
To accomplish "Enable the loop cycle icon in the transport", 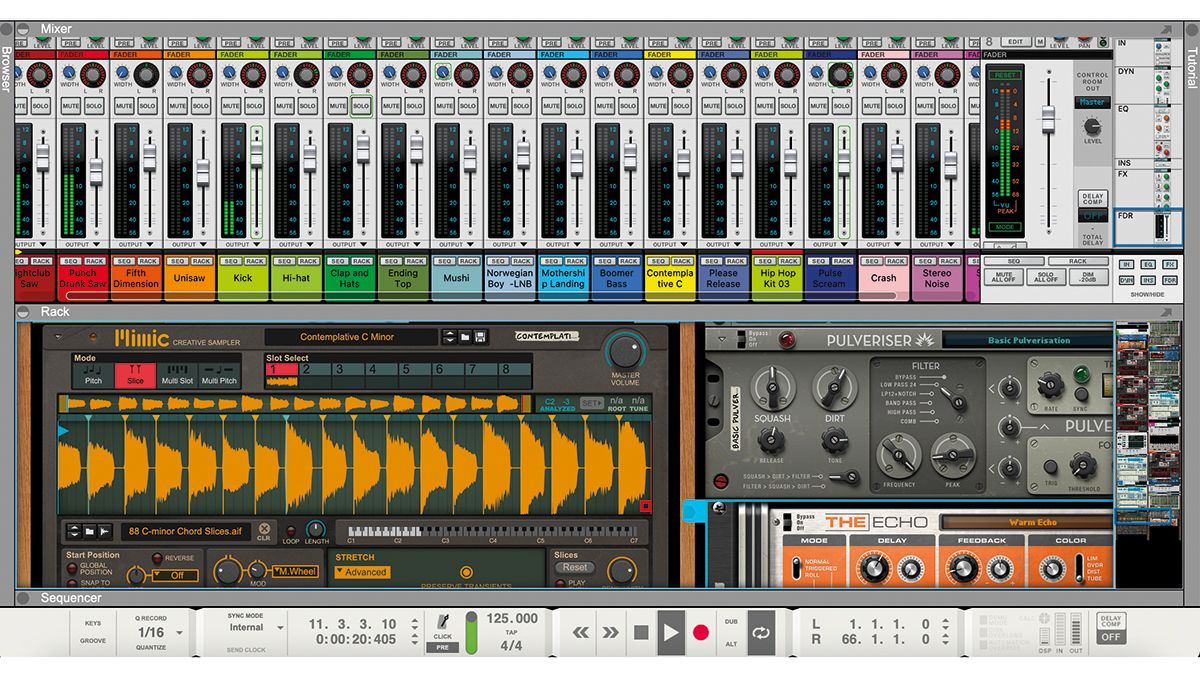I will click(x=760, y=631).
